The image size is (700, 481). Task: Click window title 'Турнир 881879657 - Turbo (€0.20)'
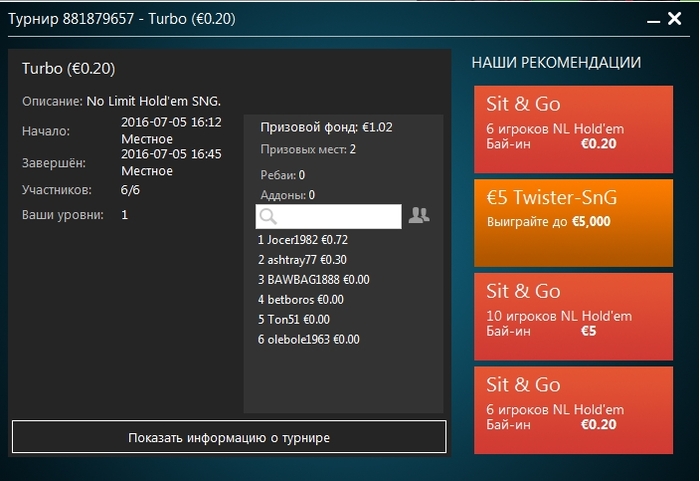[x=122, y=19]
